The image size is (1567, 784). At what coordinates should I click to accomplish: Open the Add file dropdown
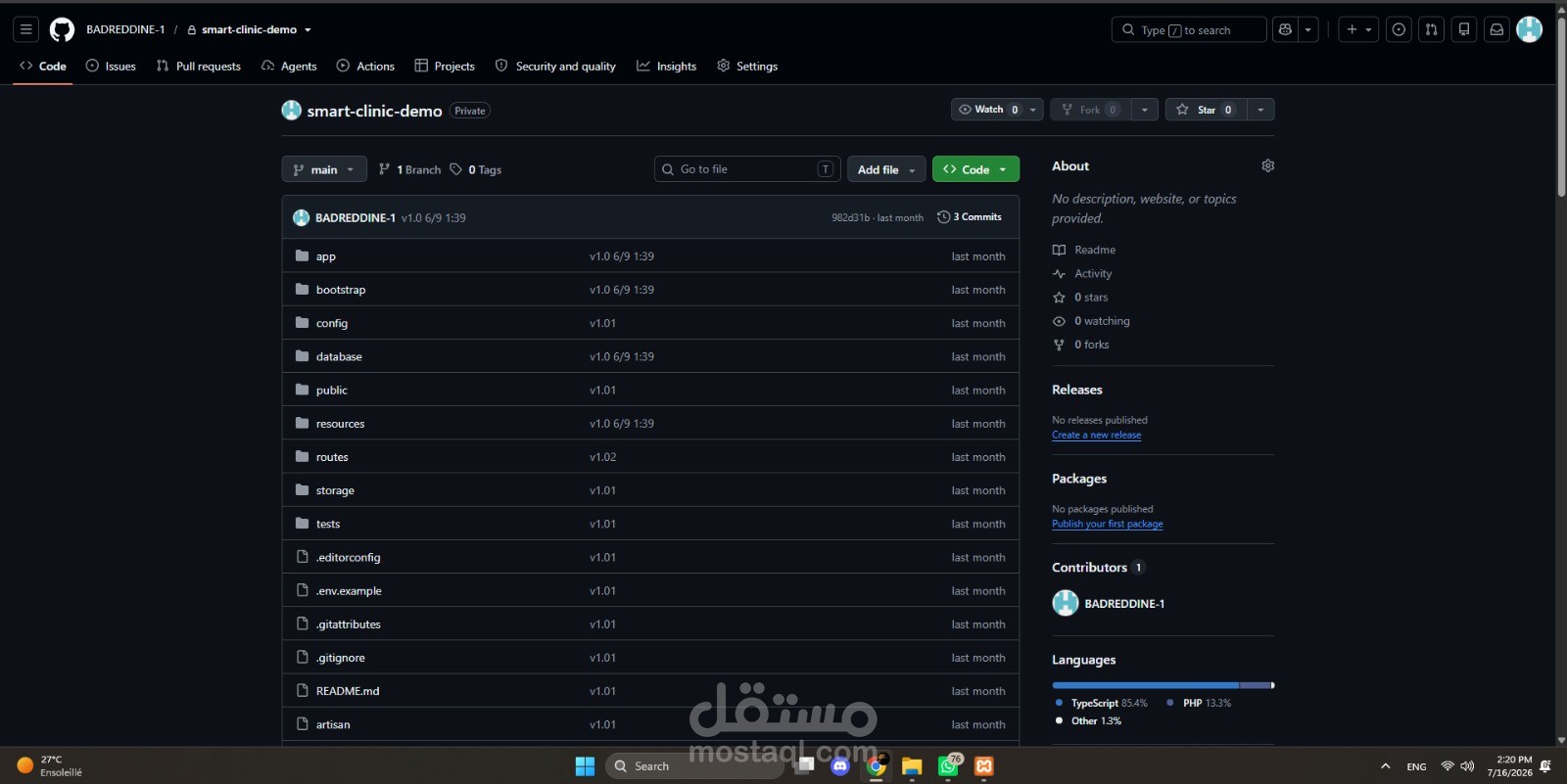pyautogui.click(x=886, y=169)
